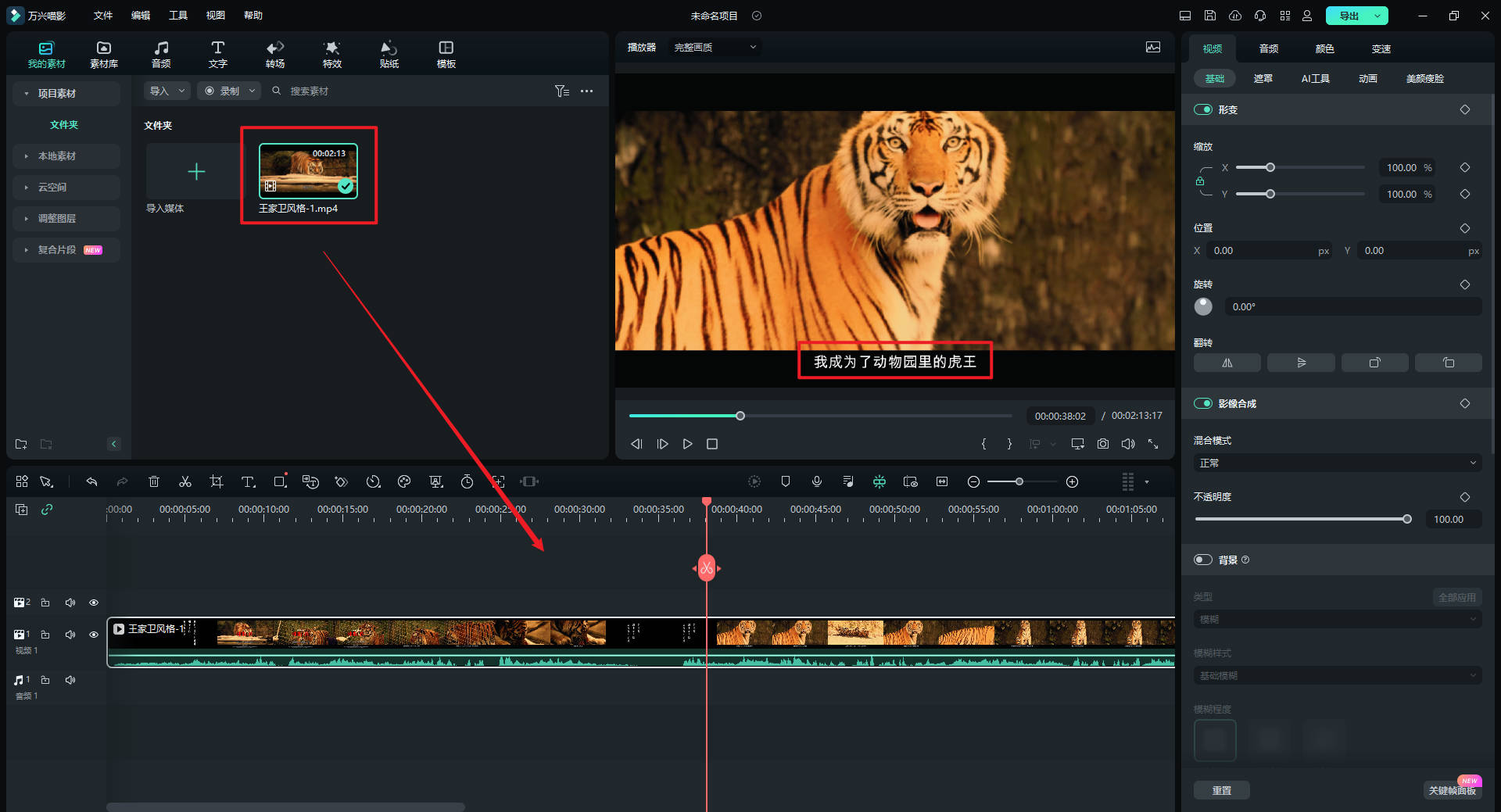
Task: Click the undo arrow icon
Action: (x=91, y=481)
